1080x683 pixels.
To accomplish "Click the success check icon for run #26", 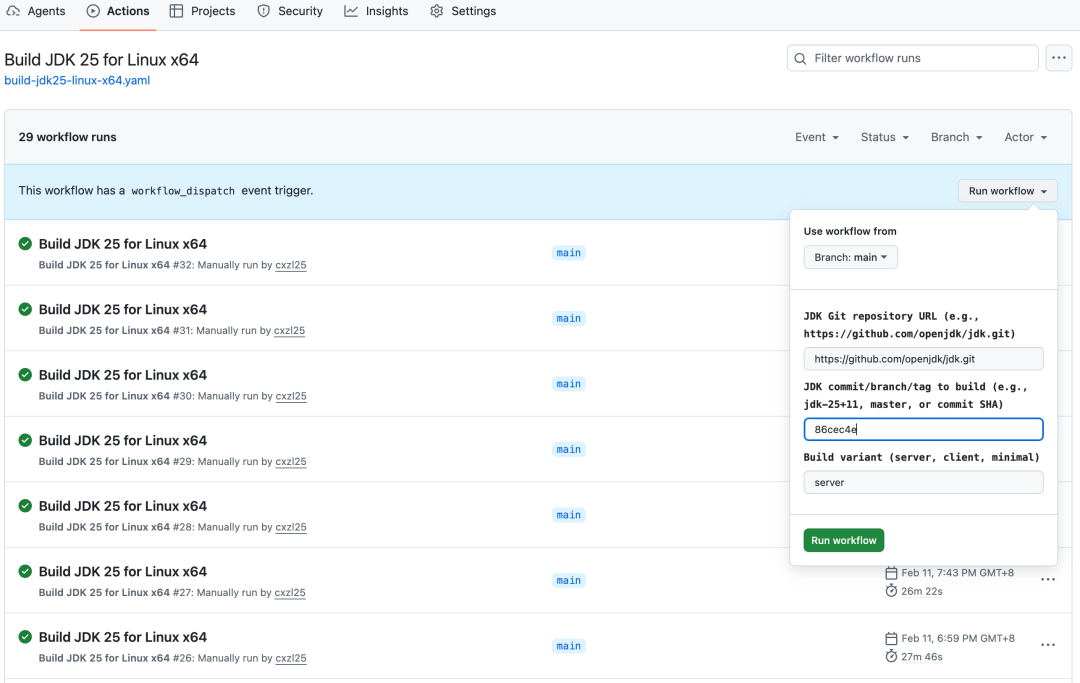I will tap(25, 637).
